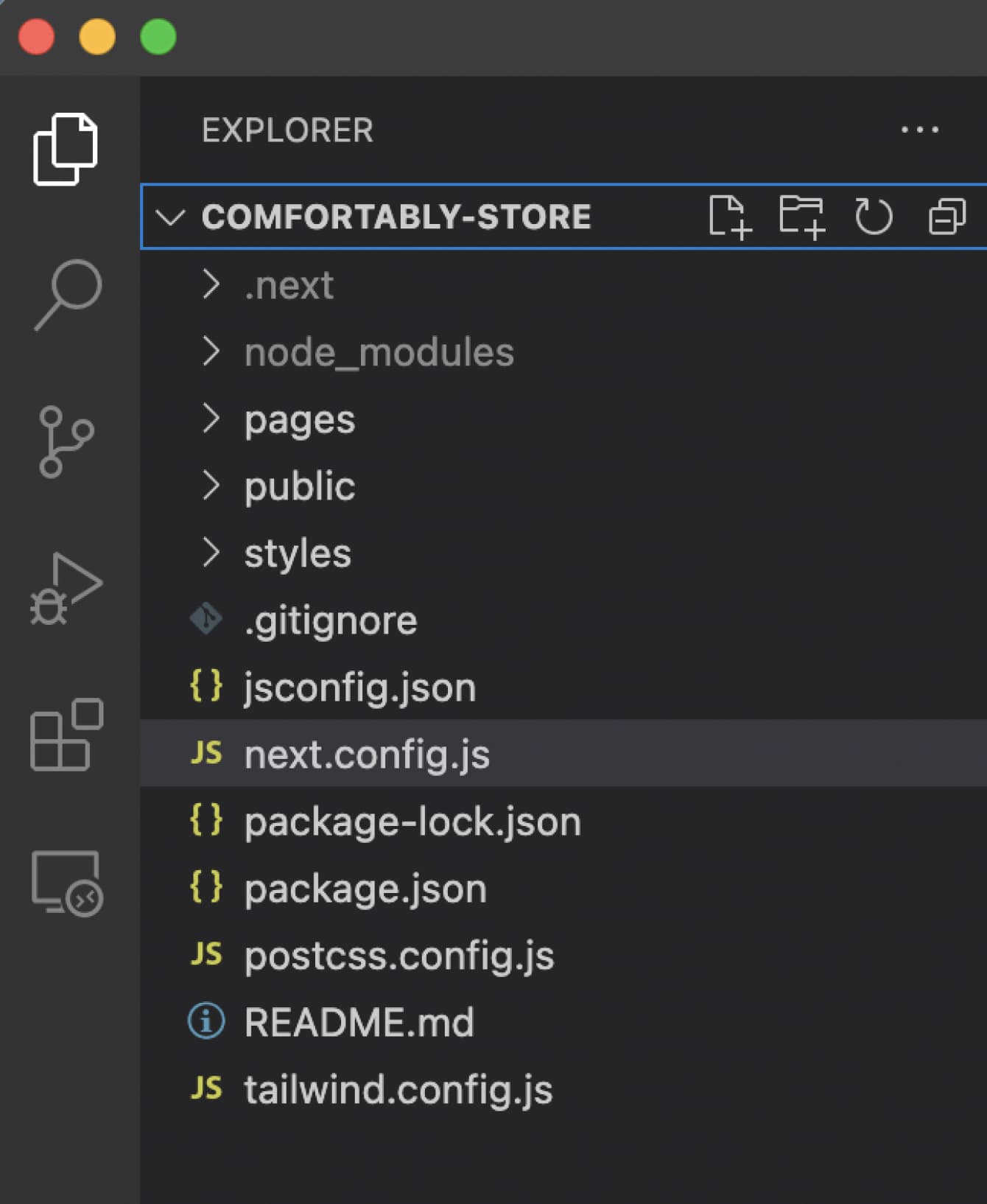Expand the public folder

tap(299, 486)
